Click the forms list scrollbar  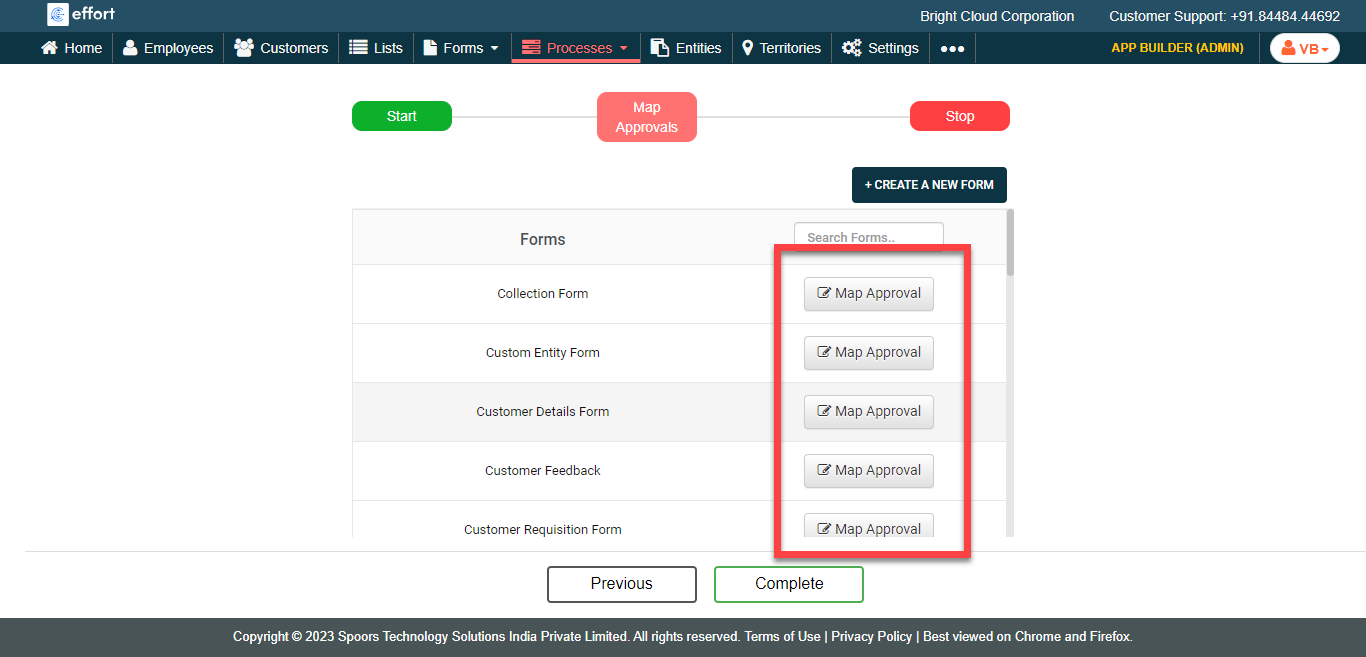pos(1010,242)
